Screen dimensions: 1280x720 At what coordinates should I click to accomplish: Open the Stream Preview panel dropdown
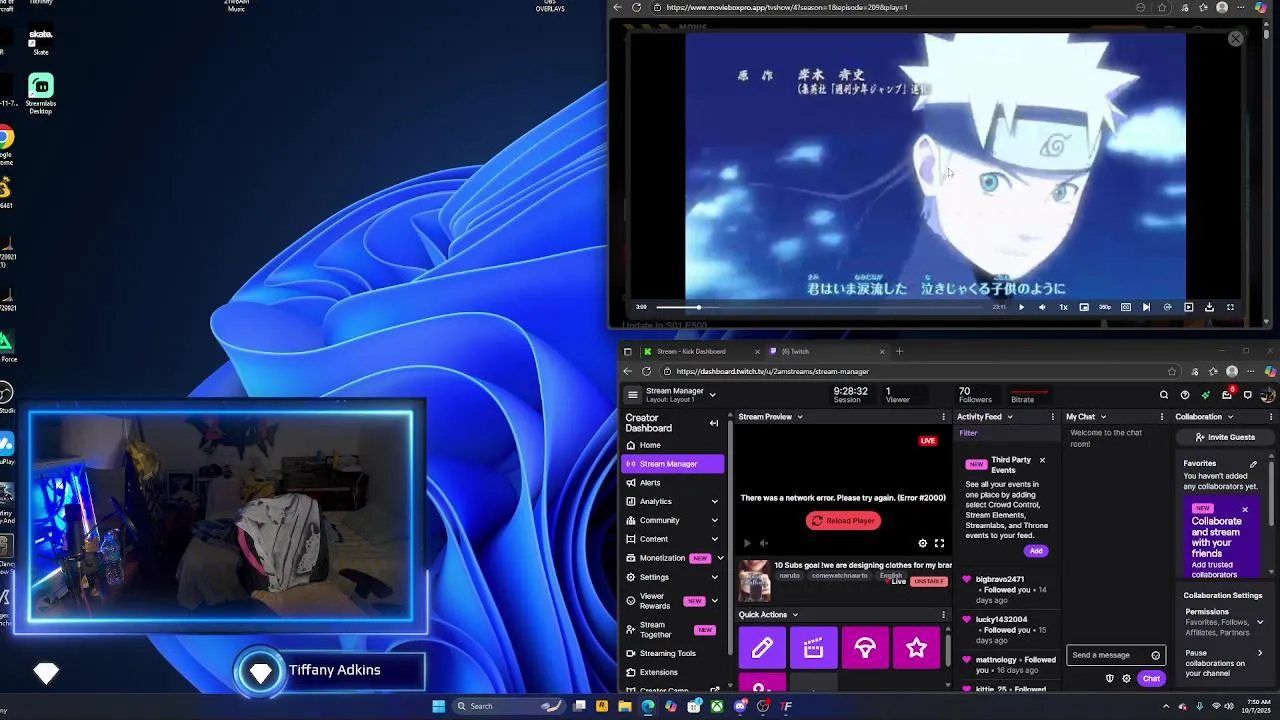point(799,417)
